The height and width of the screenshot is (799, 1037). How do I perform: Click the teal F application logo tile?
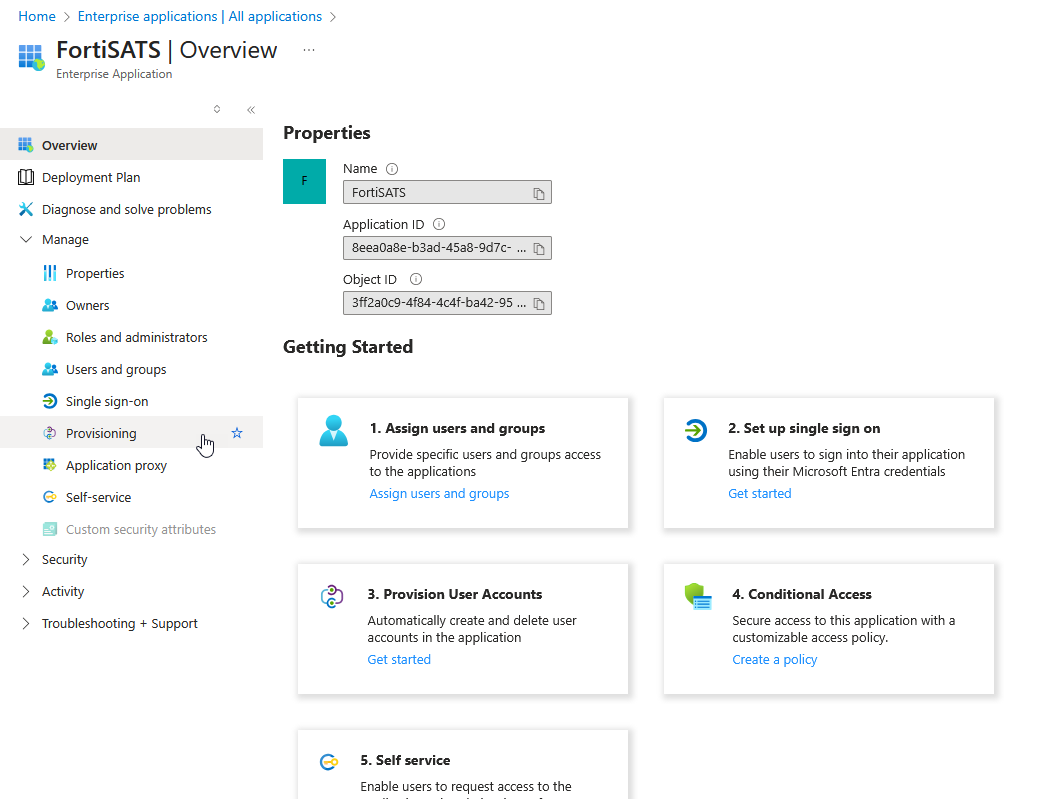pyautogui.click(x=304, y=181)
